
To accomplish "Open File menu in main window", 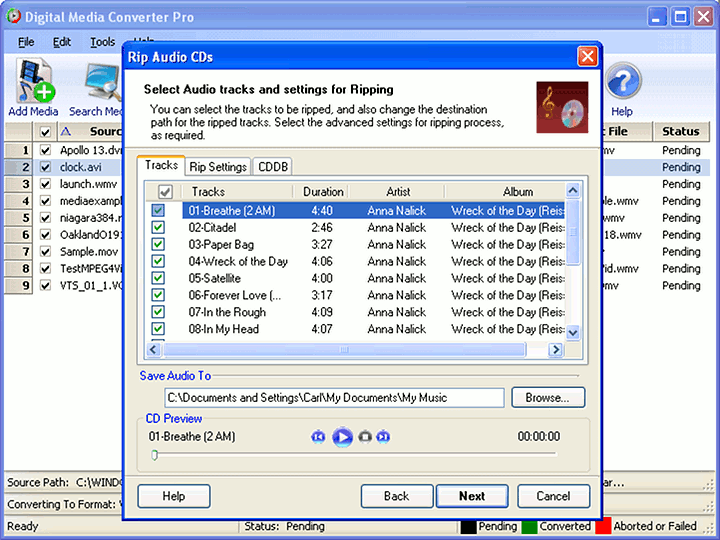I will (26, 42).
